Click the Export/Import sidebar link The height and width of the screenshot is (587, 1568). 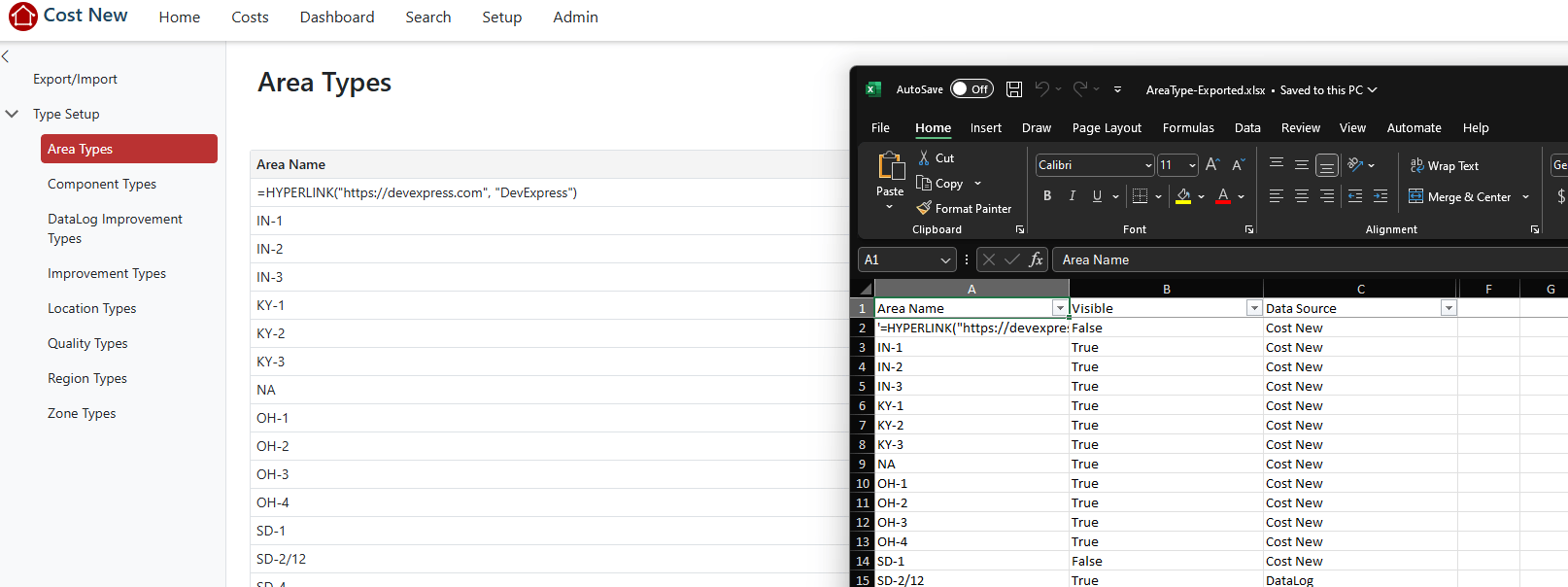pyautogui.click(x=75, y=79)
